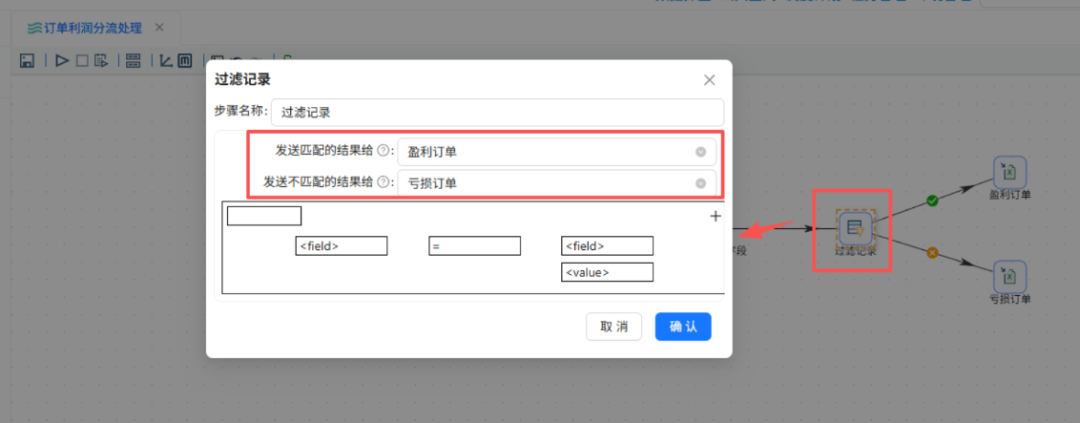Select the 亏损订单 output node
The height and width of the screenshot is (423, 1080).
(1009, 277)
